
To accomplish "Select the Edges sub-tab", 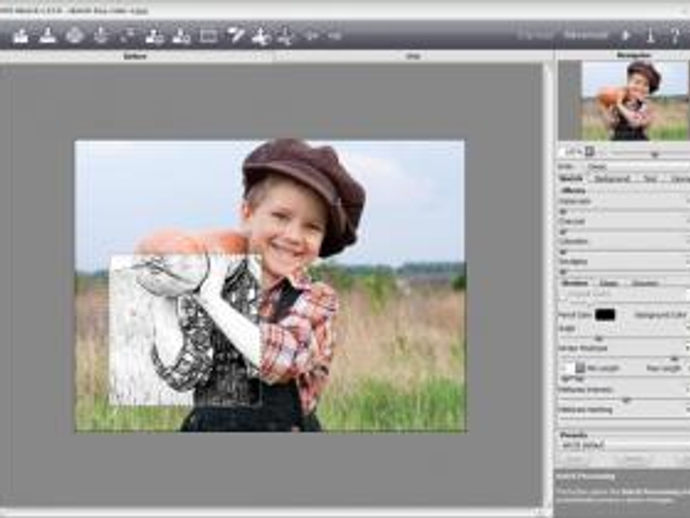I will pos(608,283).
